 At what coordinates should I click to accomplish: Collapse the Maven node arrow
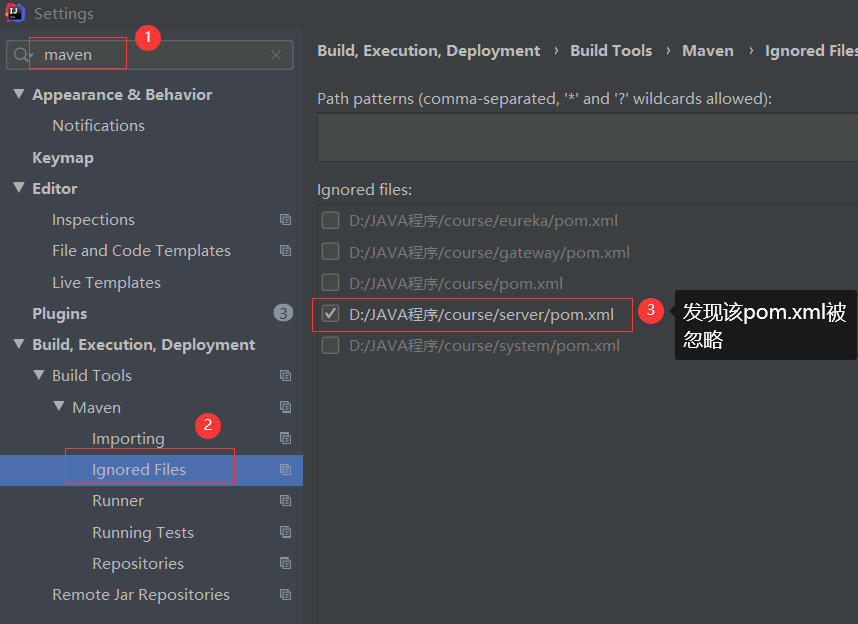pos(59,407)
